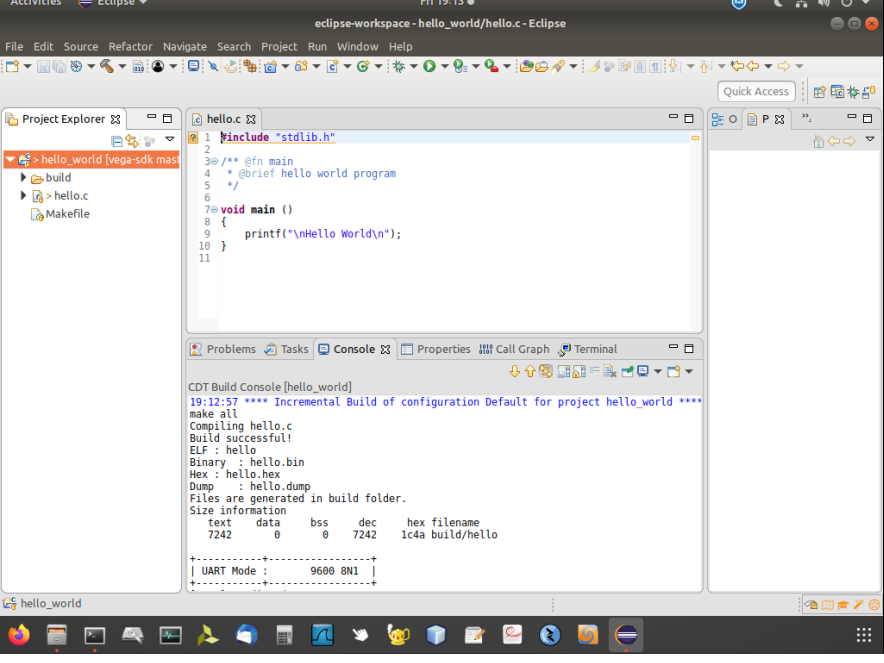Click the New C Source File icon

(x=333, y=67)
